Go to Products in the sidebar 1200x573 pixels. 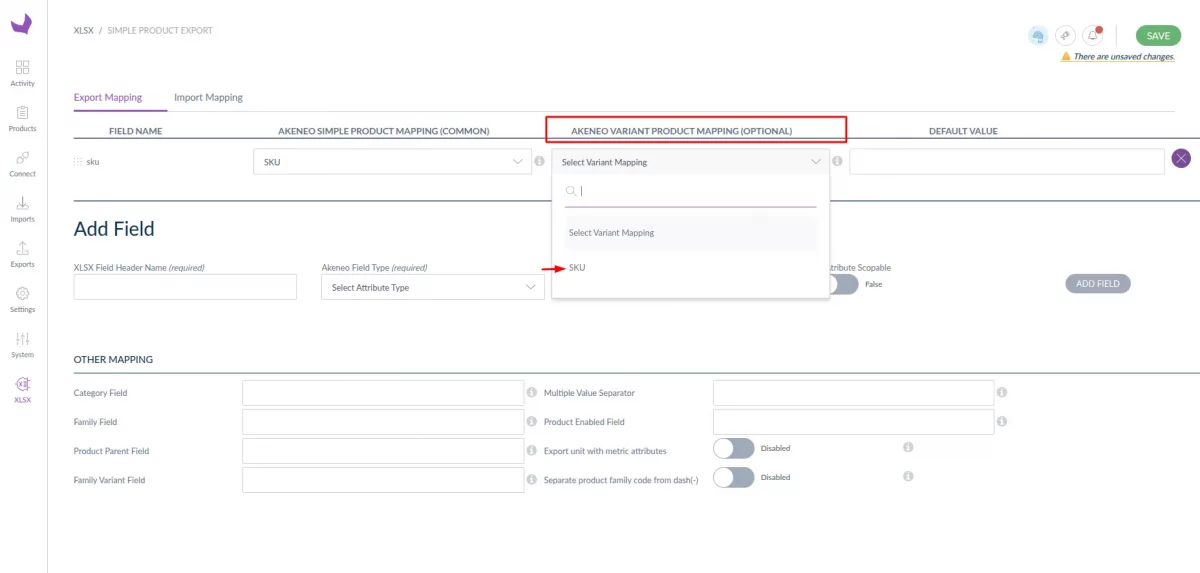22,118
